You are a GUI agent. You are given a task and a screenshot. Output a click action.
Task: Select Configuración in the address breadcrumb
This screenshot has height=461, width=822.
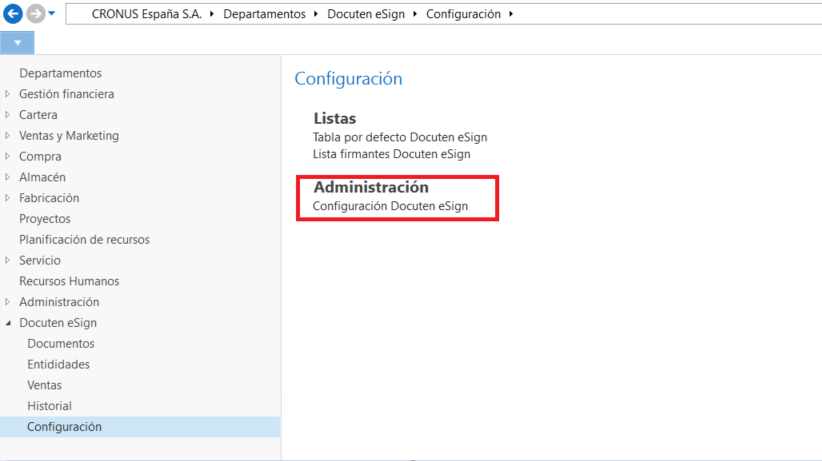[x=463, y=14]
